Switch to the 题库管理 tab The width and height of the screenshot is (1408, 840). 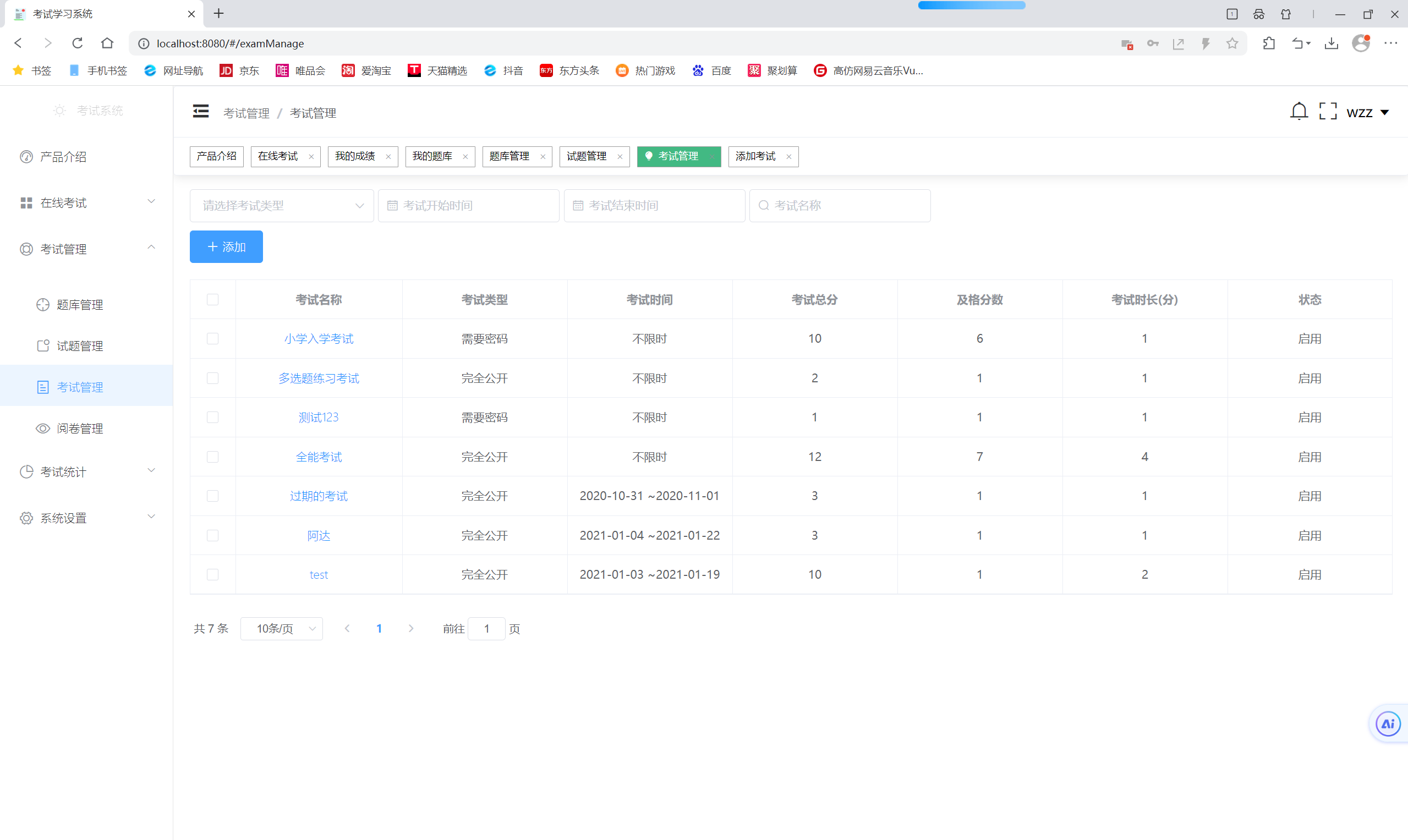509,156
